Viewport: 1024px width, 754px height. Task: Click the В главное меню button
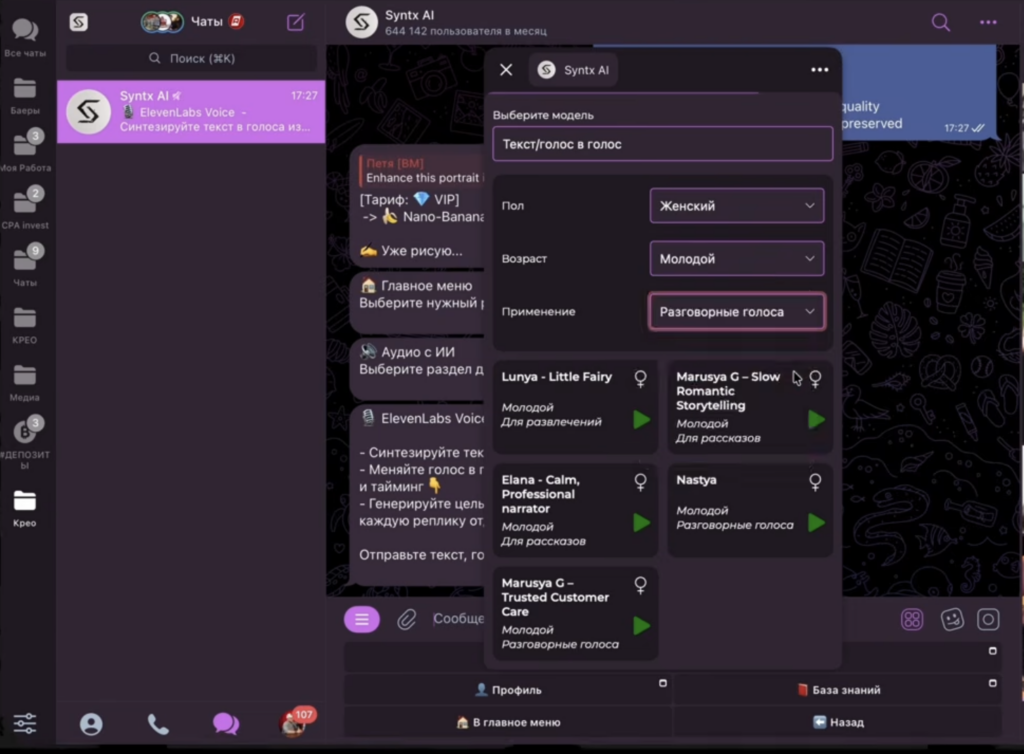click(x=508, y=723)
